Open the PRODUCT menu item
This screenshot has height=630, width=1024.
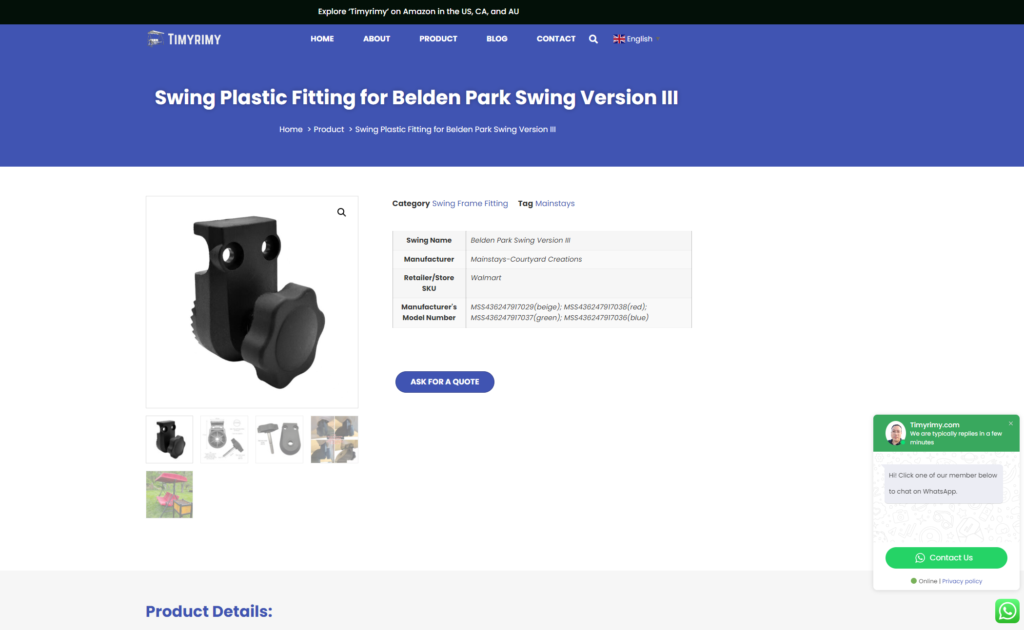(438, 39)
